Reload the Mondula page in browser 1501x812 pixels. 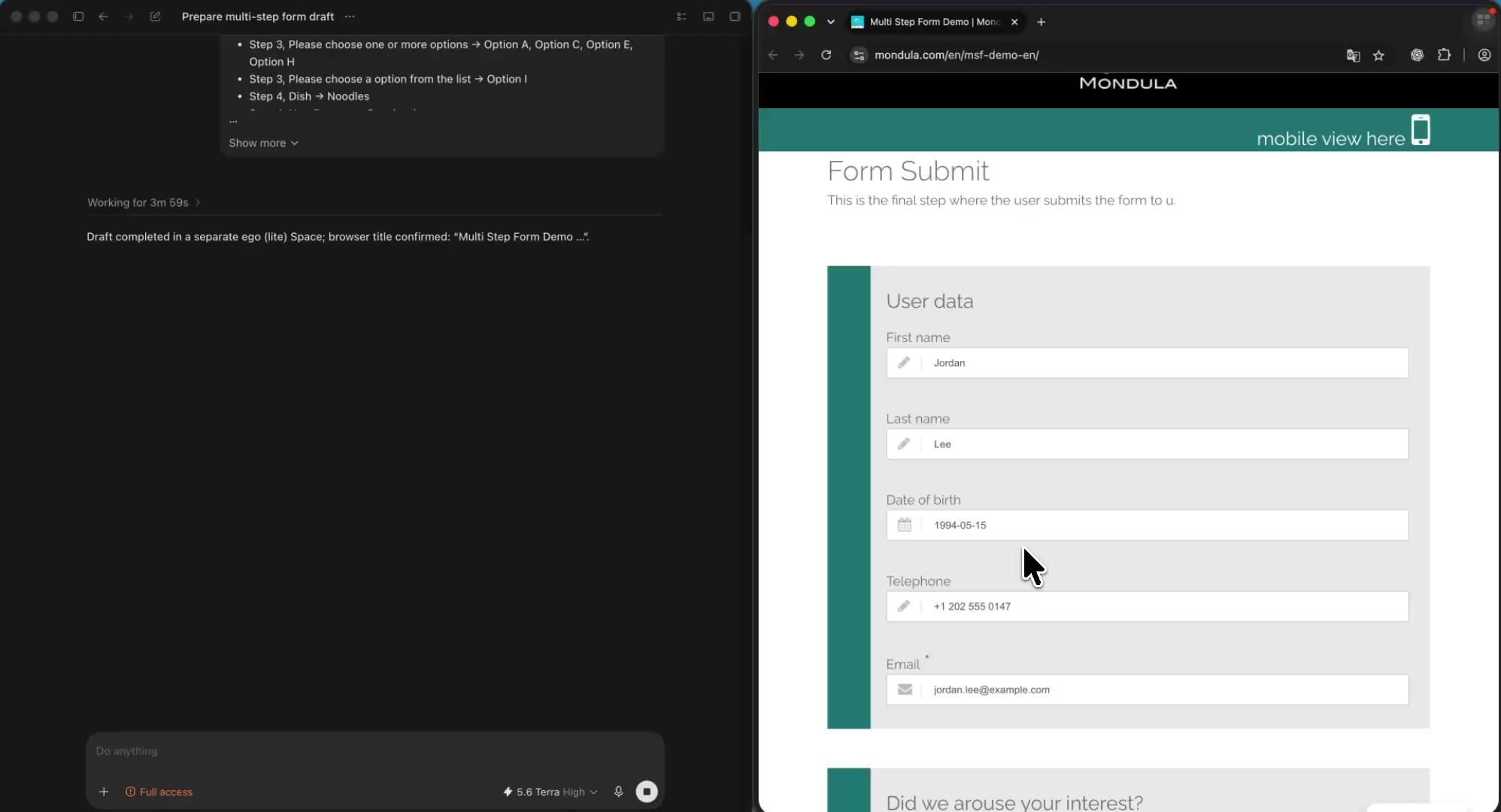(826, 55)
